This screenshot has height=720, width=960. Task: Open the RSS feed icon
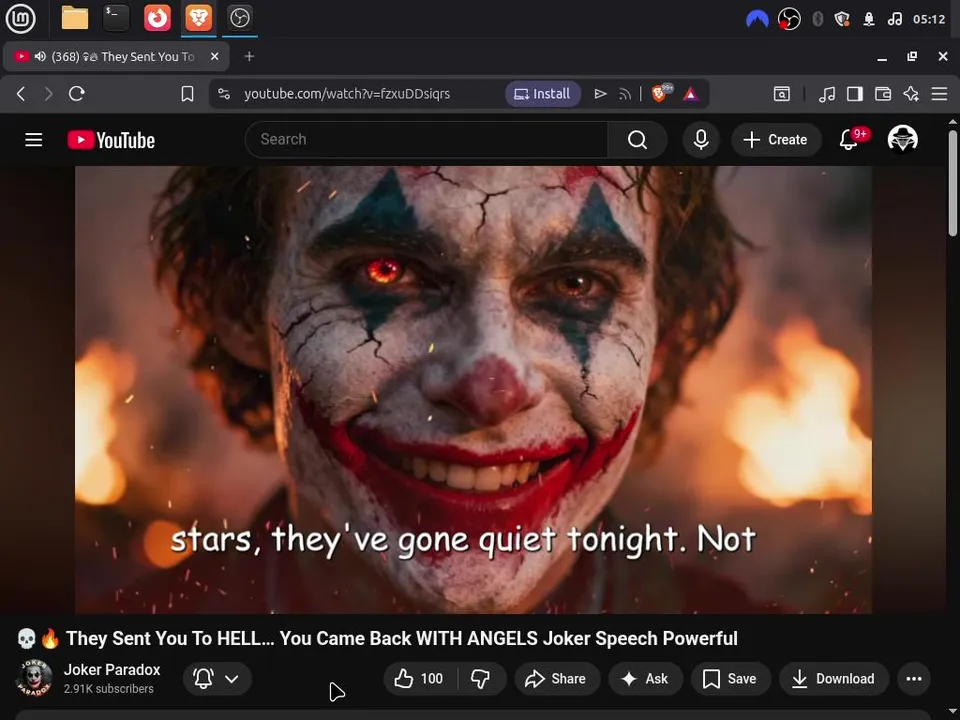coord(624,94)
